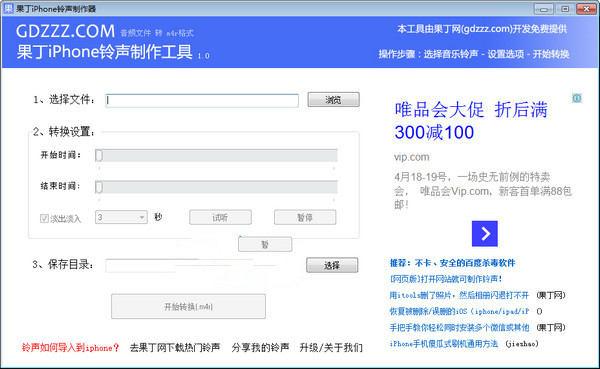This screenshot has width=600, height=369.
Task: Click the 结束时间 slider thumb
Action: tap(99, 188)
